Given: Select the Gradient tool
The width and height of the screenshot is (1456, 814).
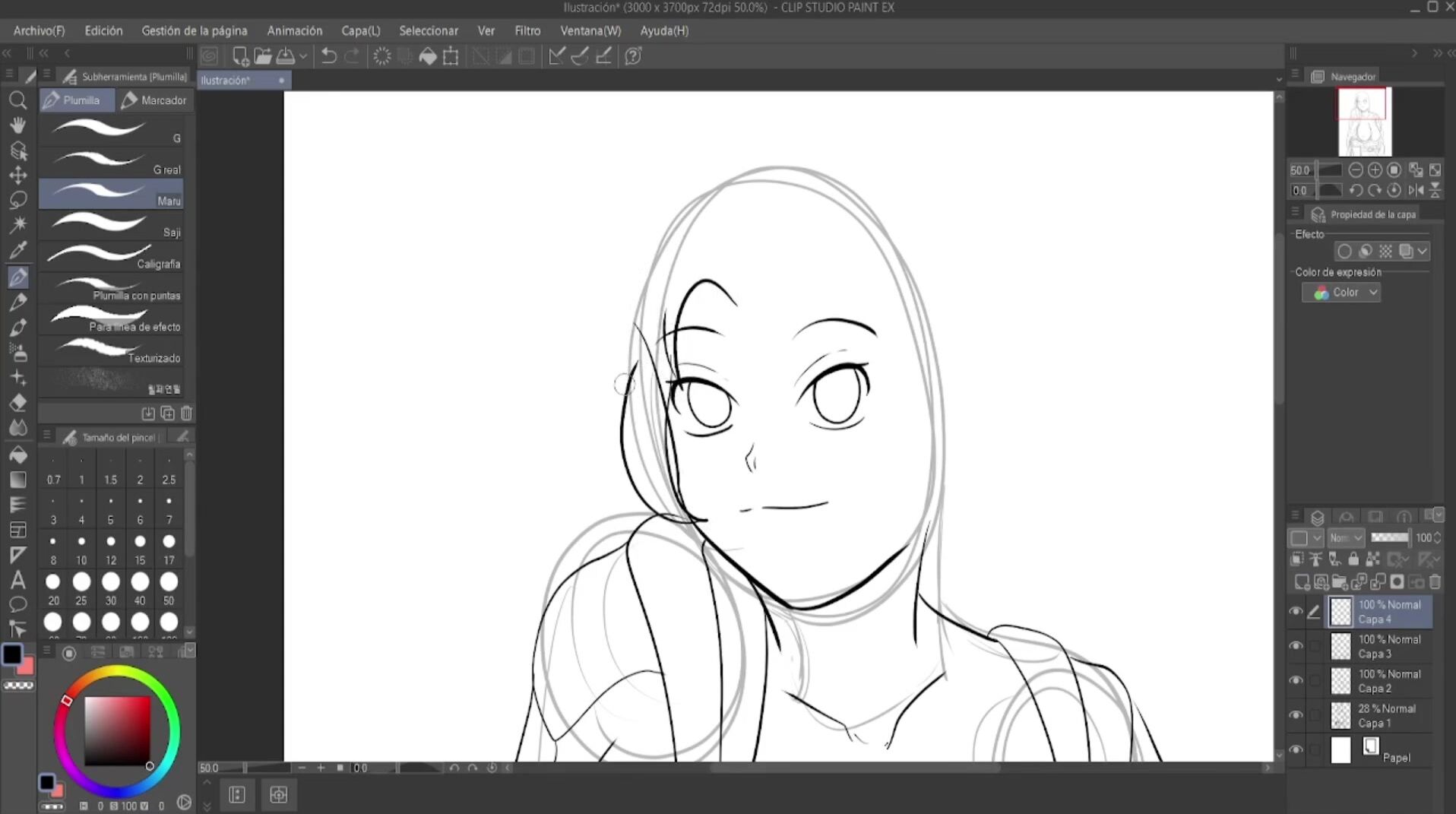Looking at the screenshot, I should 17,480.
